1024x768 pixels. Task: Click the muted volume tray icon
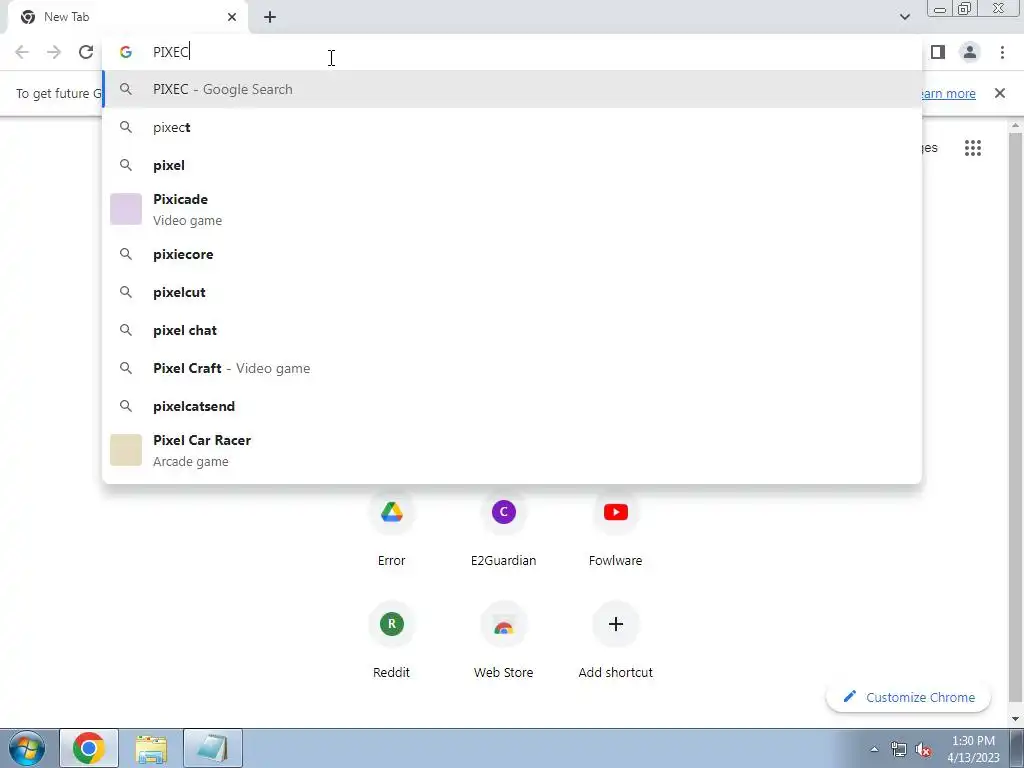pyautogui.click(x=923, y=749)
